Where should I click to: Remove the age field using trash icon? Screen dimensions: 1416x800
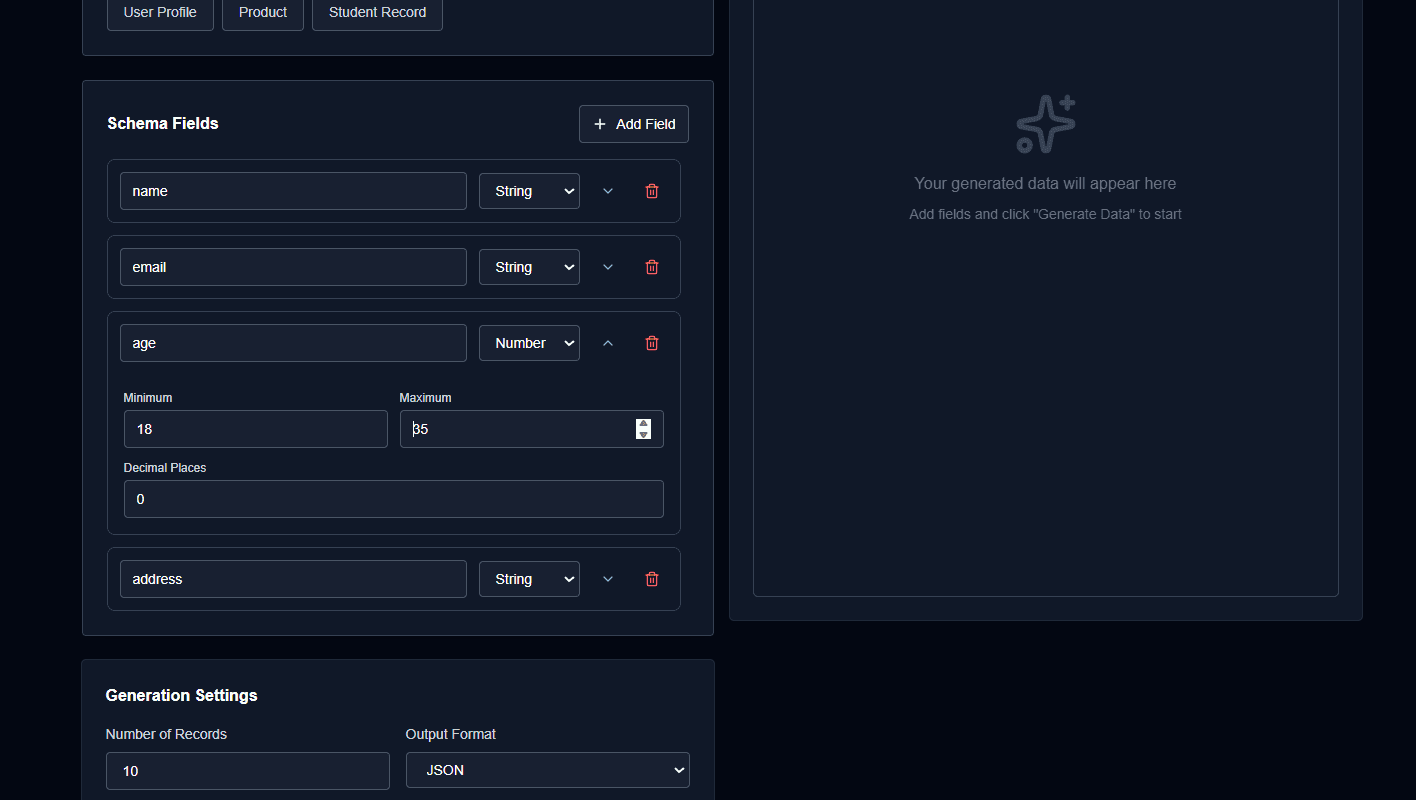tap(652, 343)
